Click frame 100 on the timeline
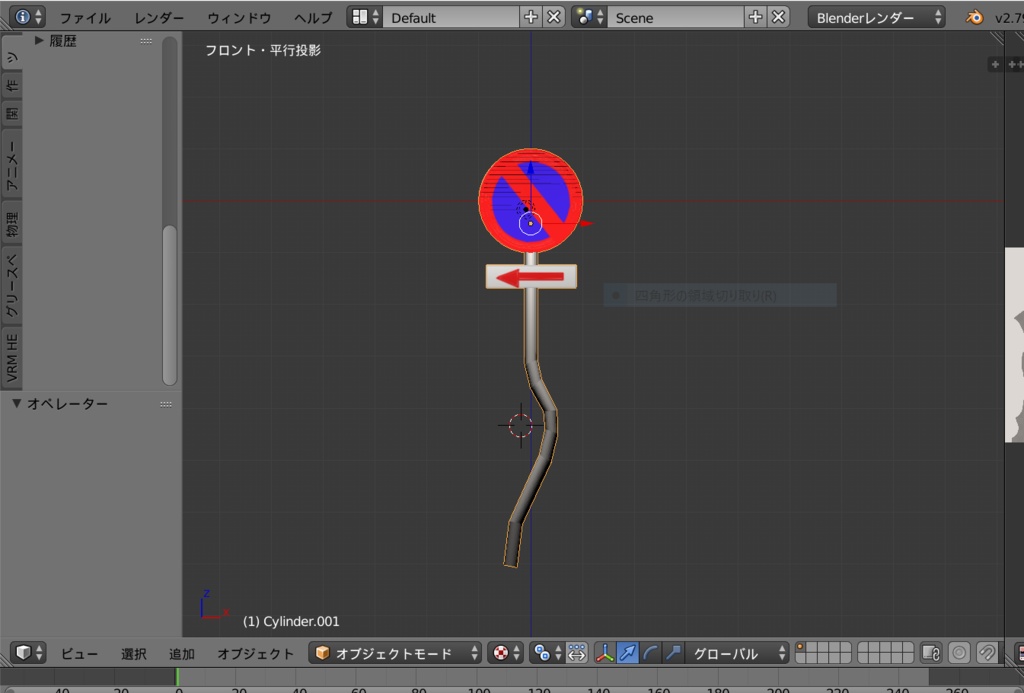Screen dimensions: 1024x693 coord(479,688)
